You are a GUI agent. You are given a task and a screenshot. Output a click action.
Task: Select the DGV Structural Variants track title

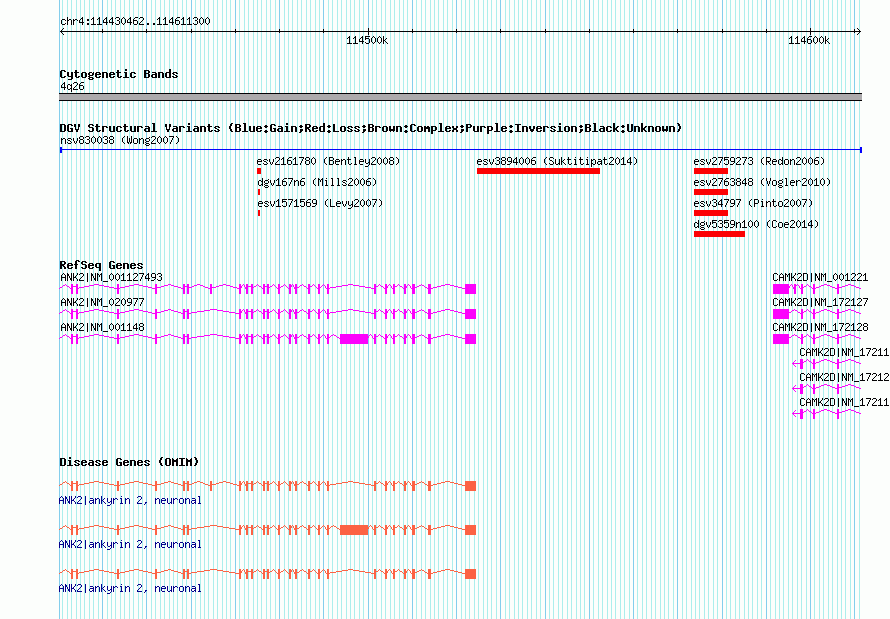[371, 128]
